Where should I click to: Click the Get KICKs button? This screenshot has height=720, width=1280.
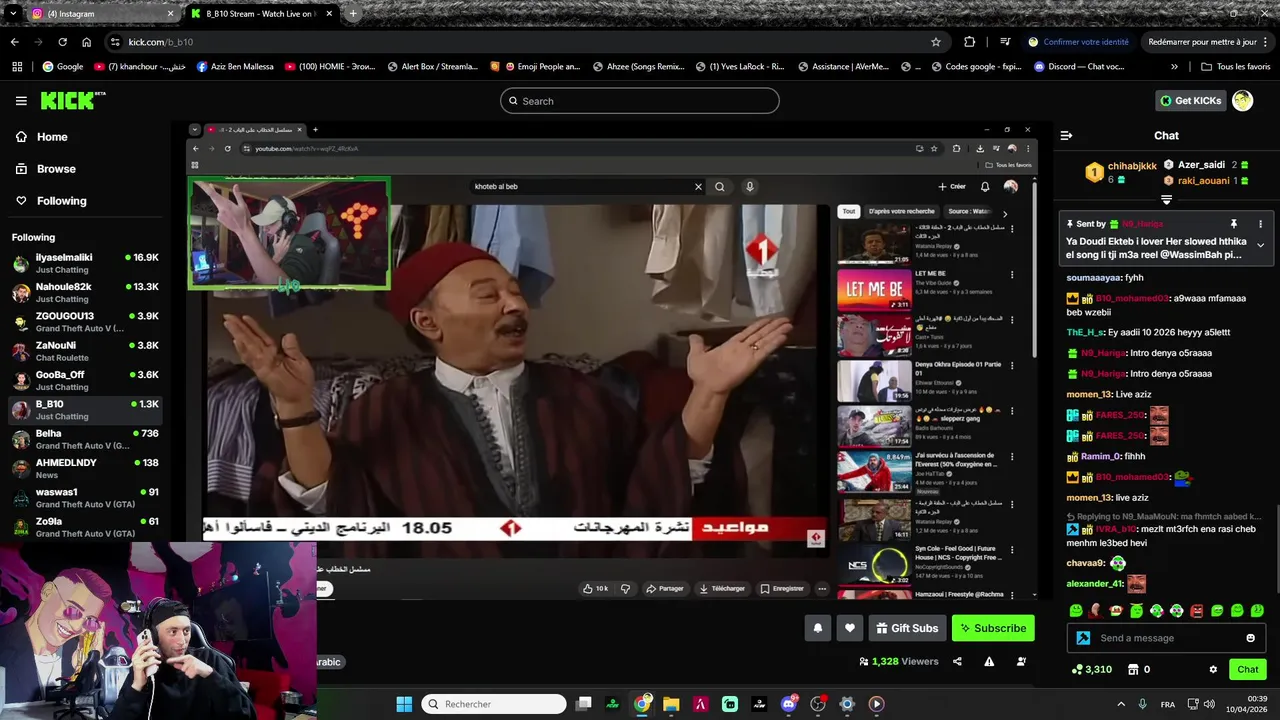click(1191, 100)
